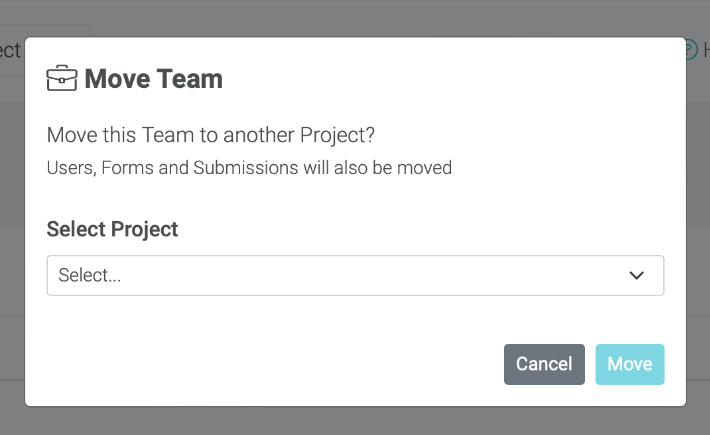Dismiss dialog via dimmed backdrop below it

355,421
